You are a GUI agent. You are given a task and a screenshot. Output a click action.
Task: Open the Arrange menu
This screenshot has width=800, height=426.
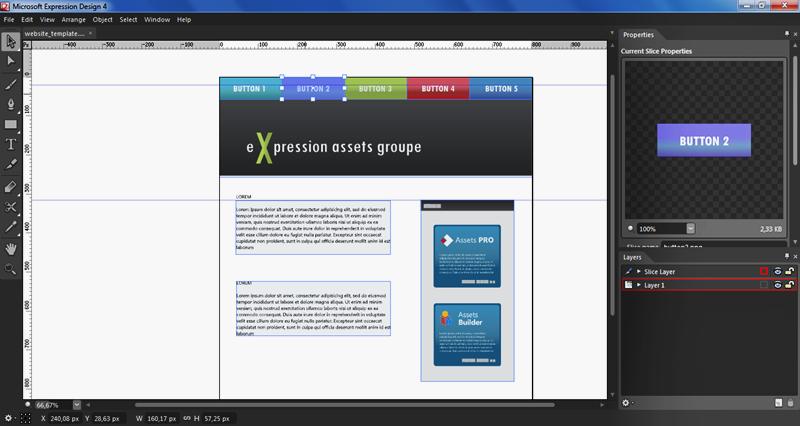pos(73,19)
